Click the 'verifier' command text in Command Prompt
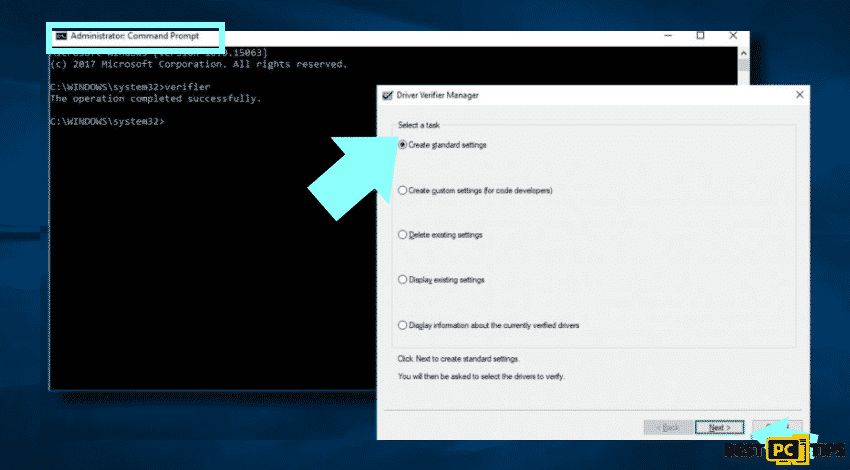This screenshot has height=470, width=850. (187, 87)
